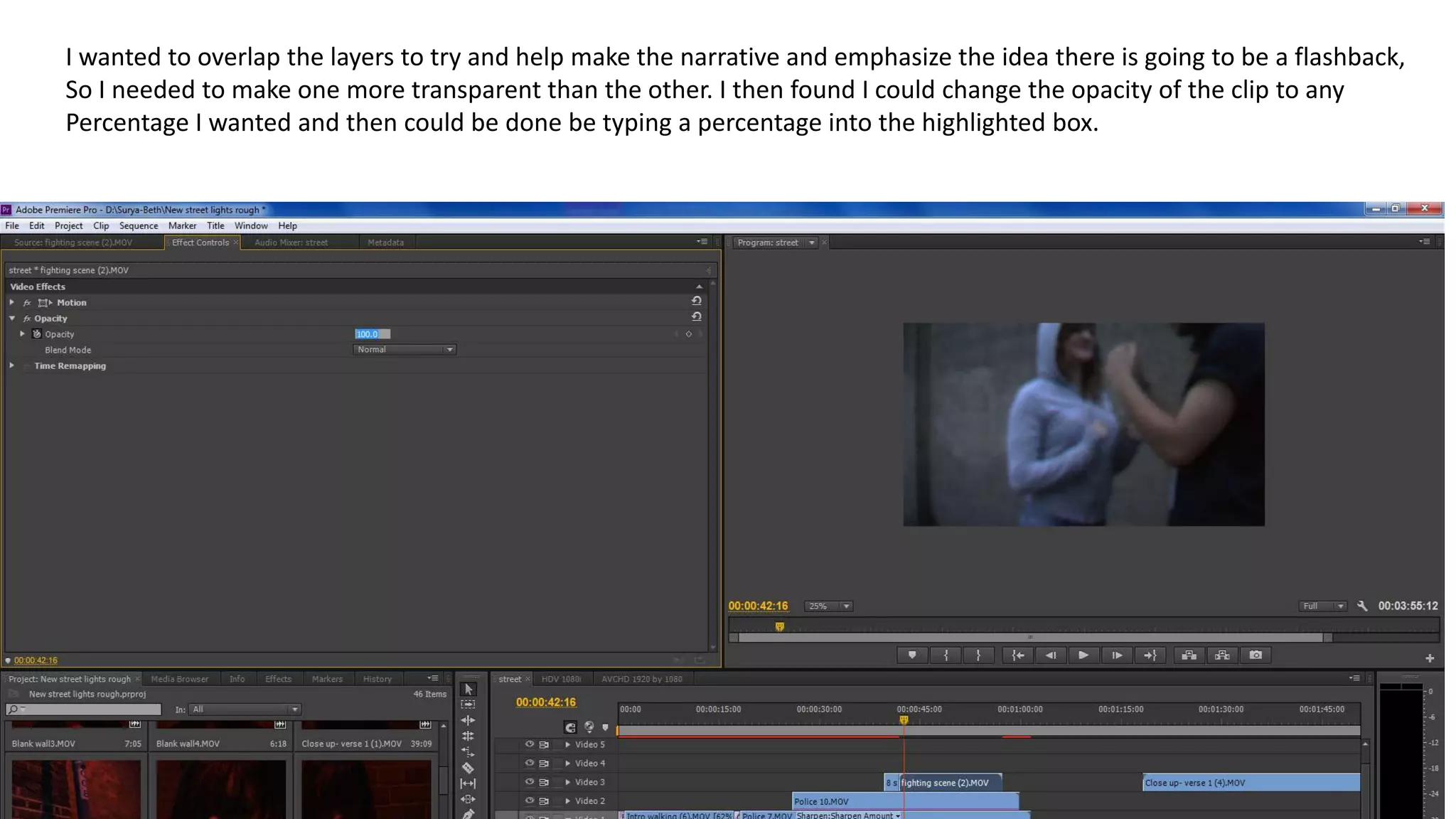The width and height of the screenshot is (1456, 819).
Task: Select the Police 10.MOV clip on Video 2
Action: [906, 801]
